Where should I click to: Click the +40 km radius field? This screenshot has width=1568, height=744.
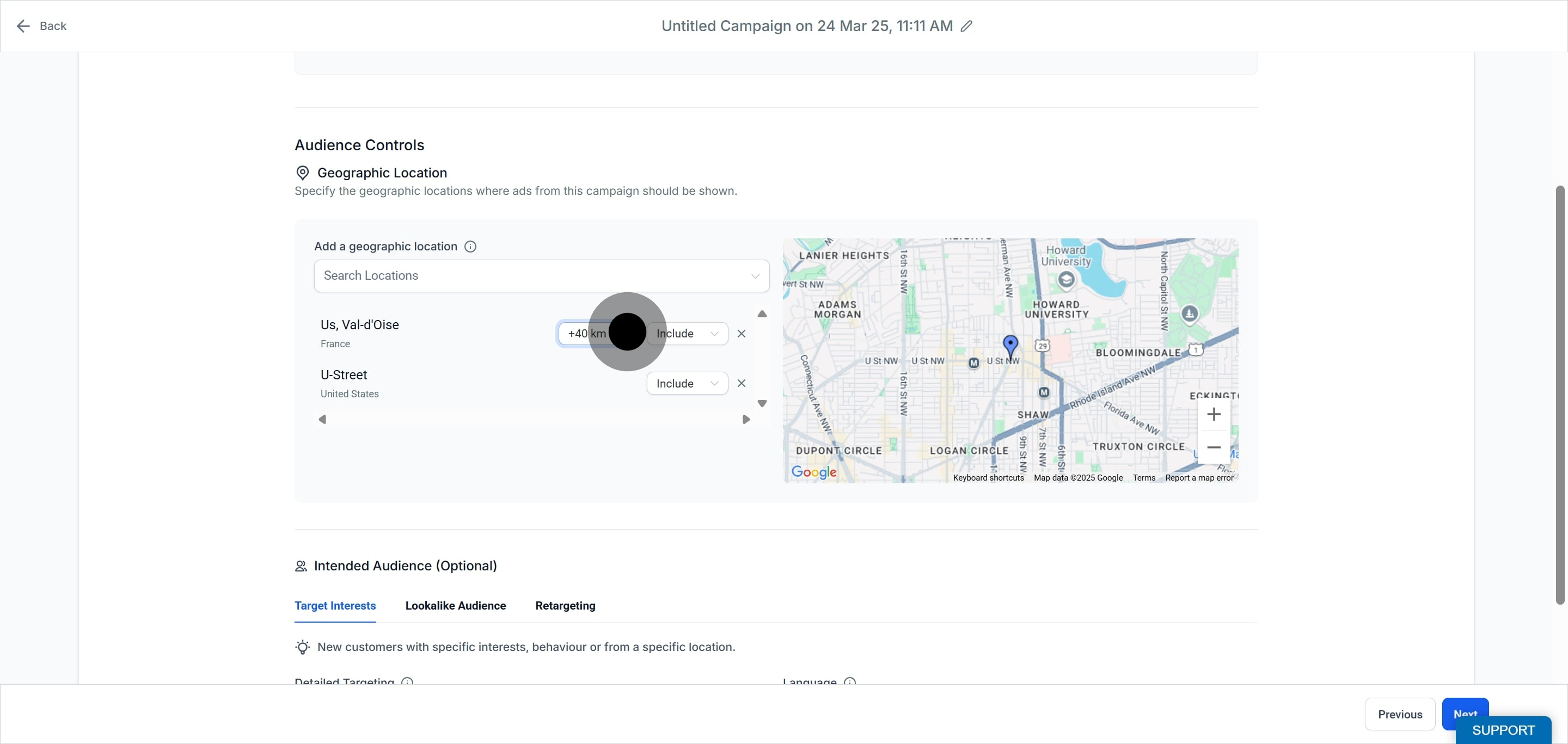587,334
